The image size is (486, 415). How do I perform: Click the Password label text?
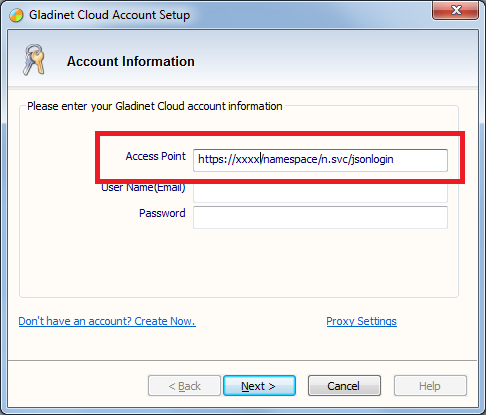click(x=162, y=213)
